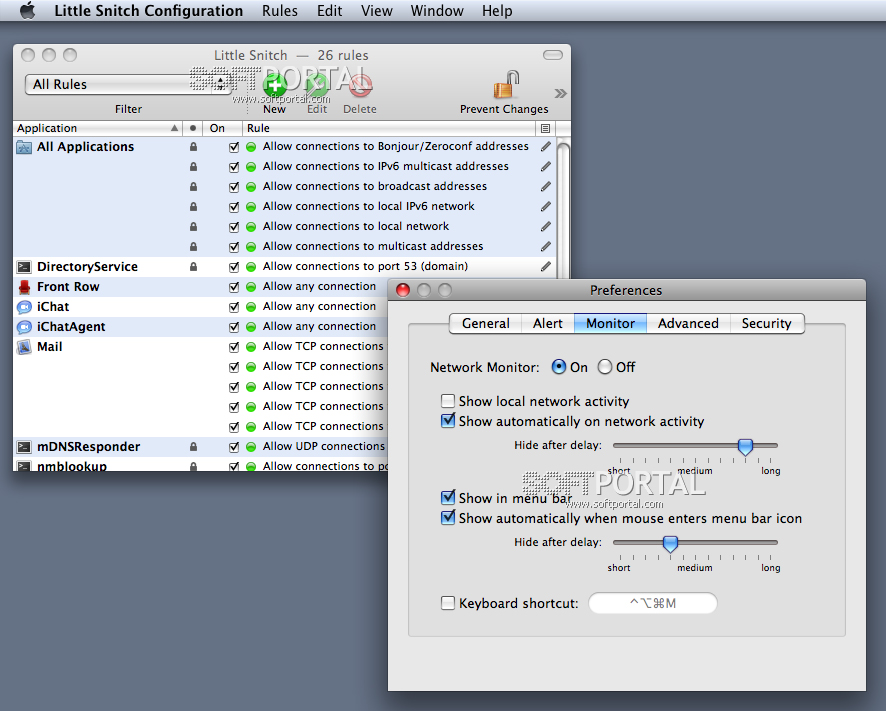The width and height of the screenshot is (886, 711).
Task: Click the lock icon on mDNSResponder row
Action: [x=193, y=446]
